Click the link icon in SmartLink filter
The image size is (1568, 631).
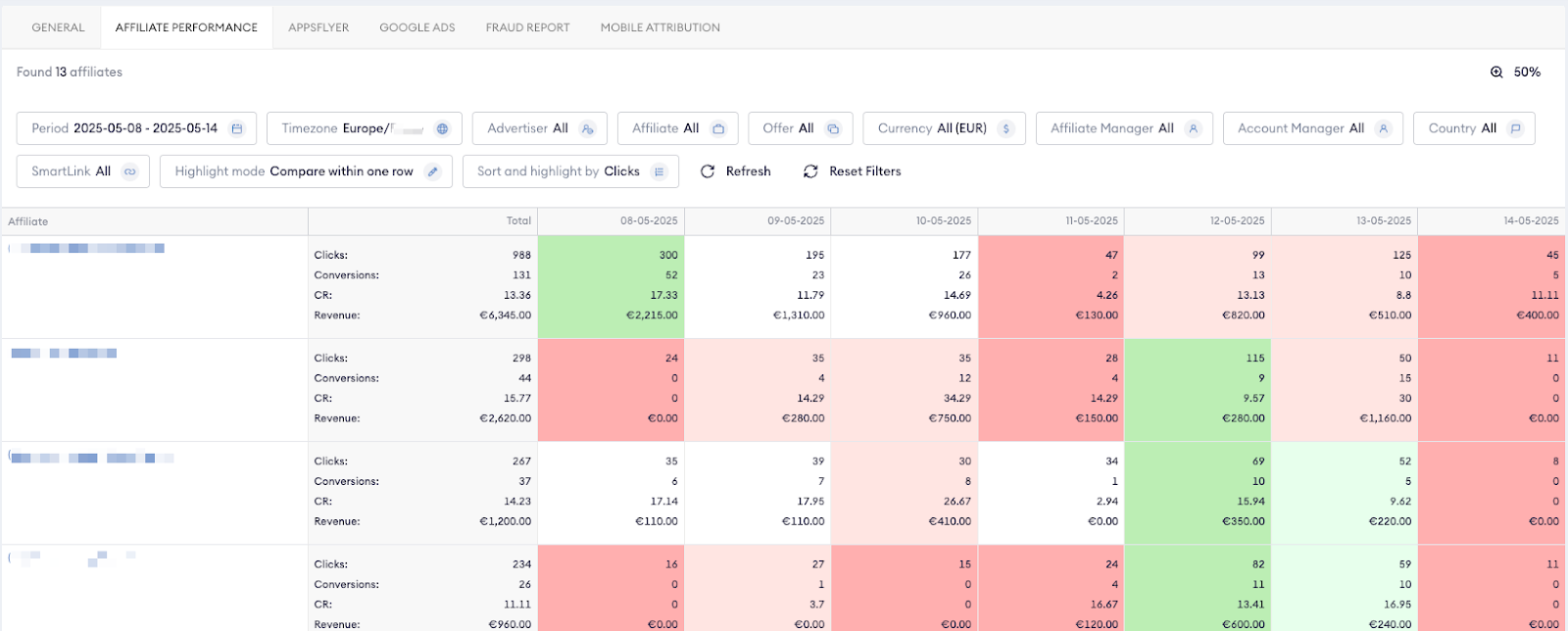point(129,171)
